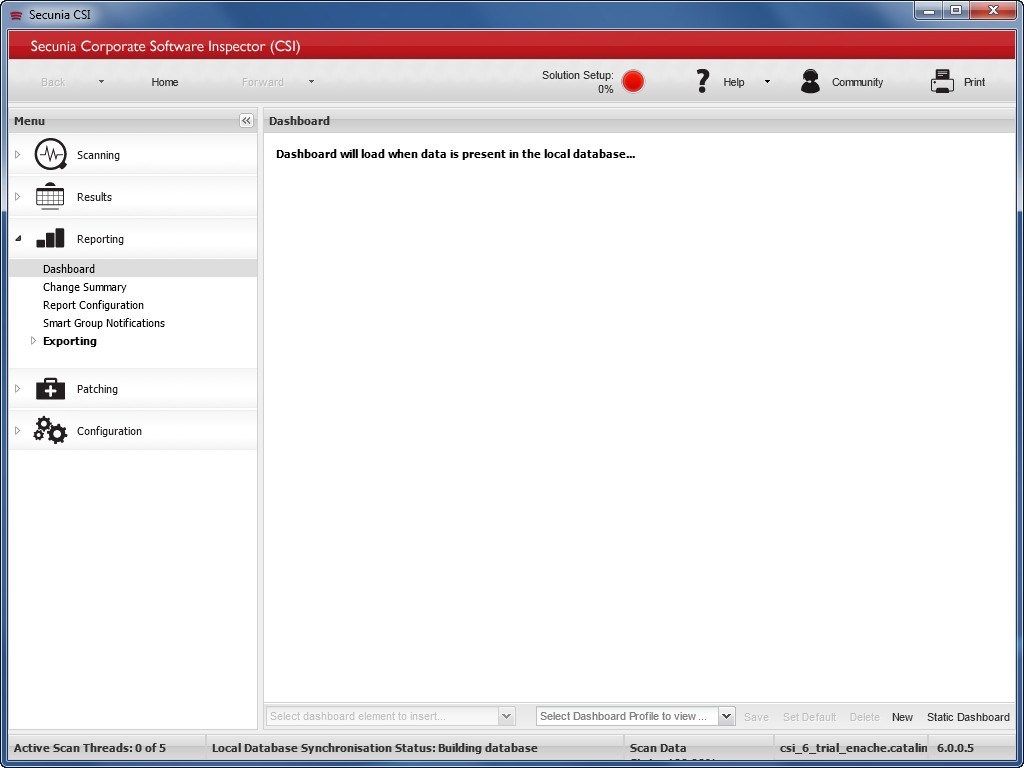
Task: Click the Help question mark icon
Action: 702,82
